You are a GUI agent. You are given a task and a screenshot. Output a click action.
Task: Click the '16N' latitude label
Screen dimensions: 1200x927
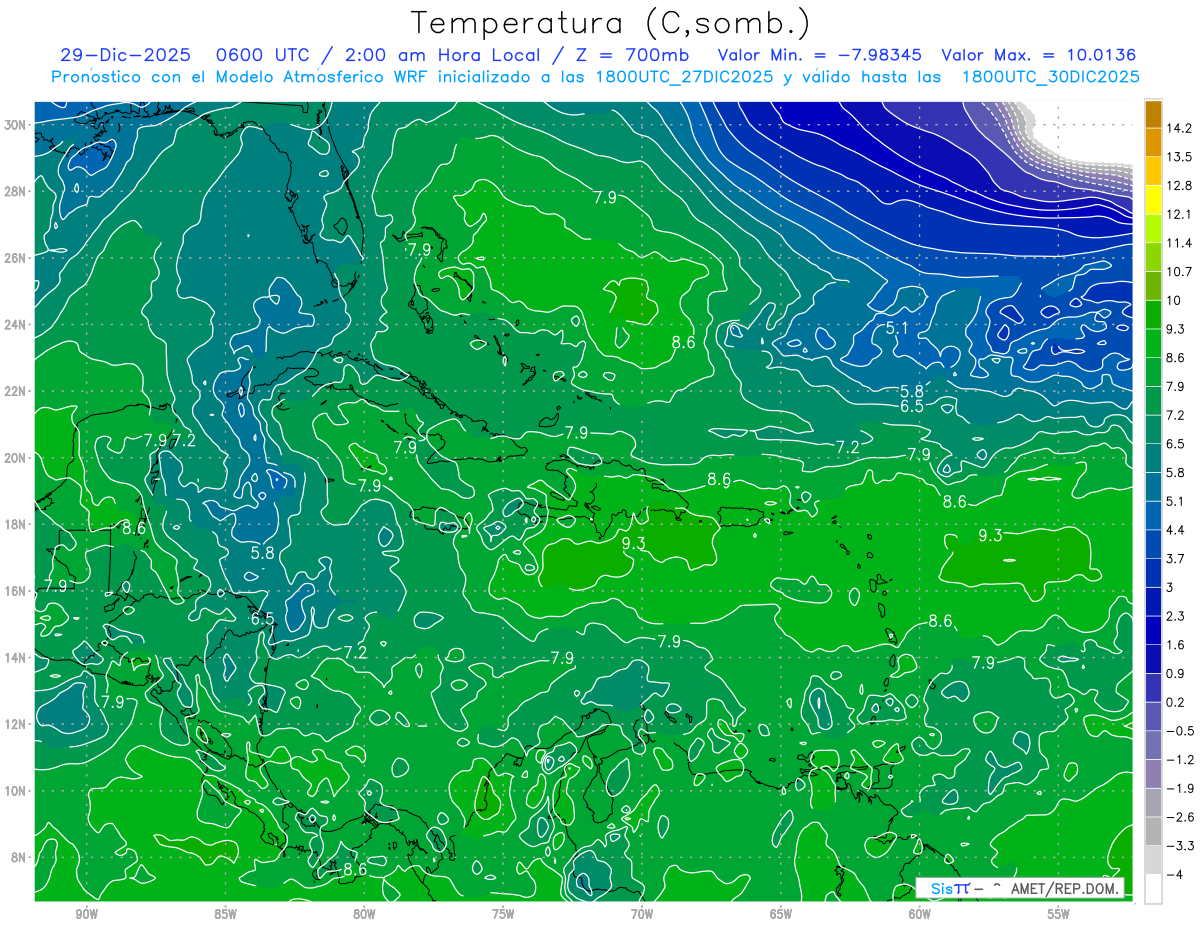coord(15,591)
